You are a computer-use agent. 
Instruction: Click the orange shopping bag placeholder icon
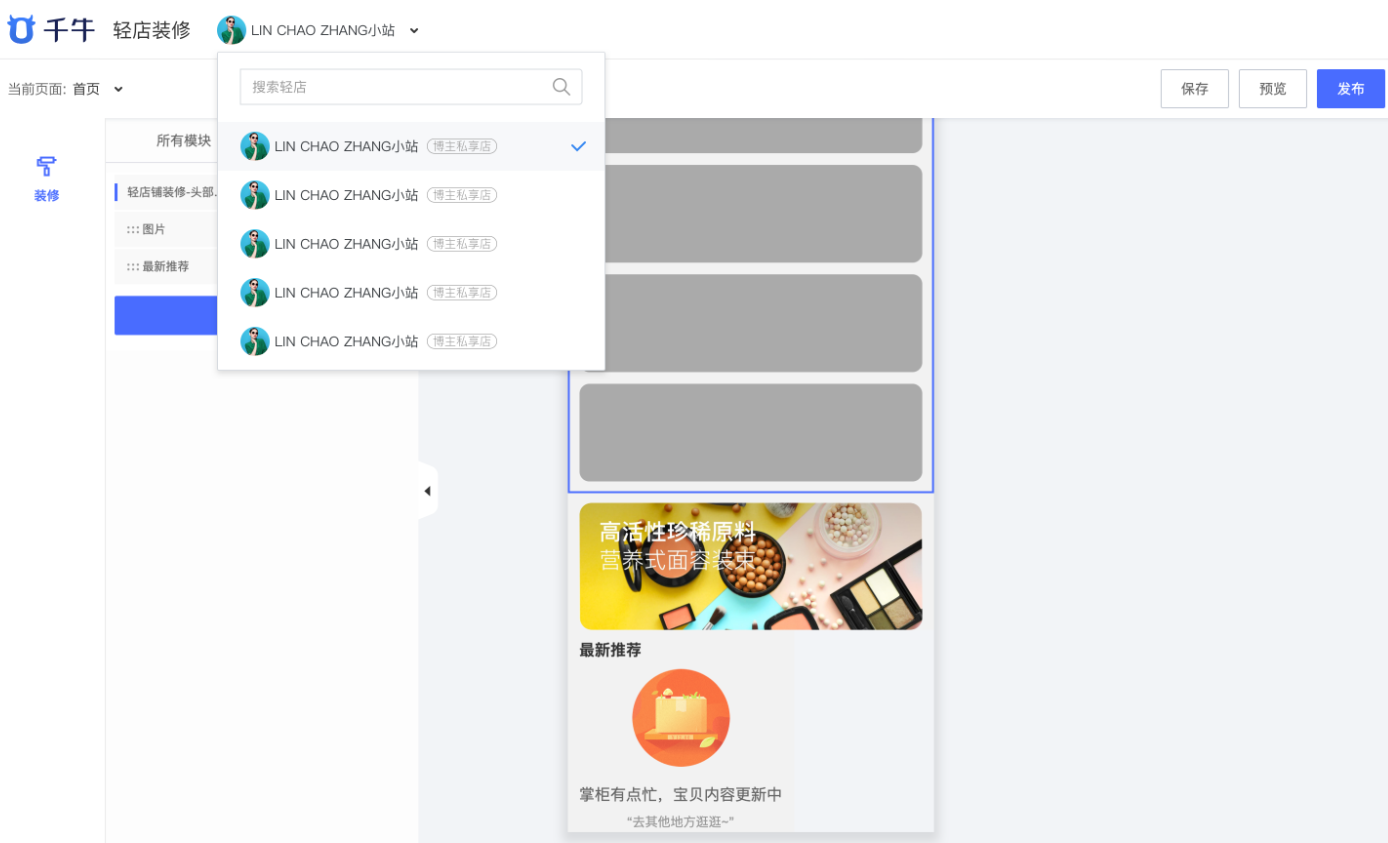tap(681, 718)
